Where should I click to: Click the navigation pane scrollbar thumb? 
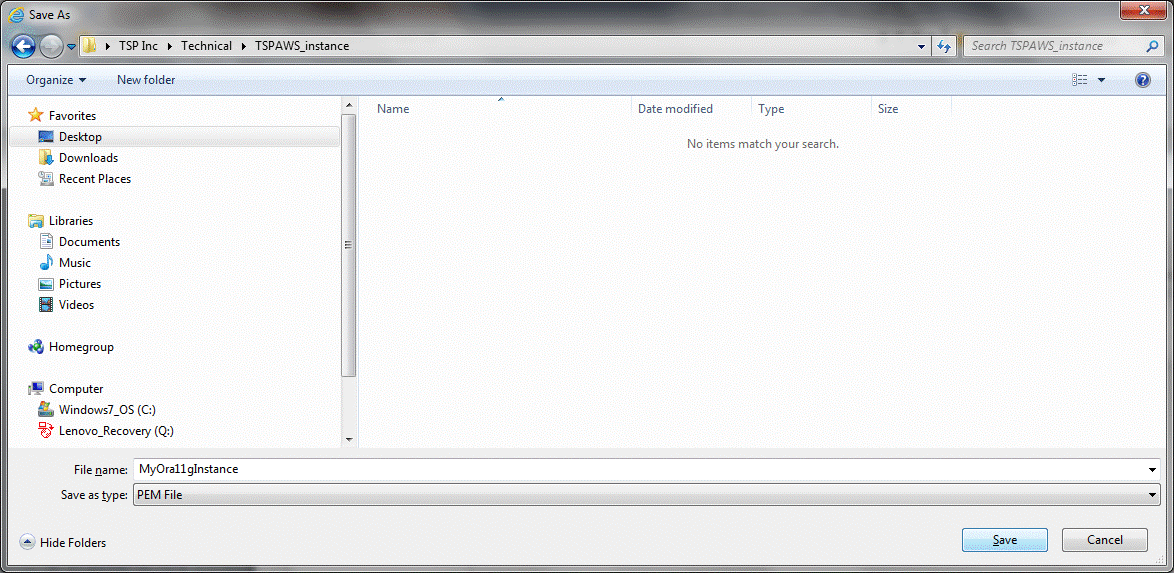click(348, 245)
